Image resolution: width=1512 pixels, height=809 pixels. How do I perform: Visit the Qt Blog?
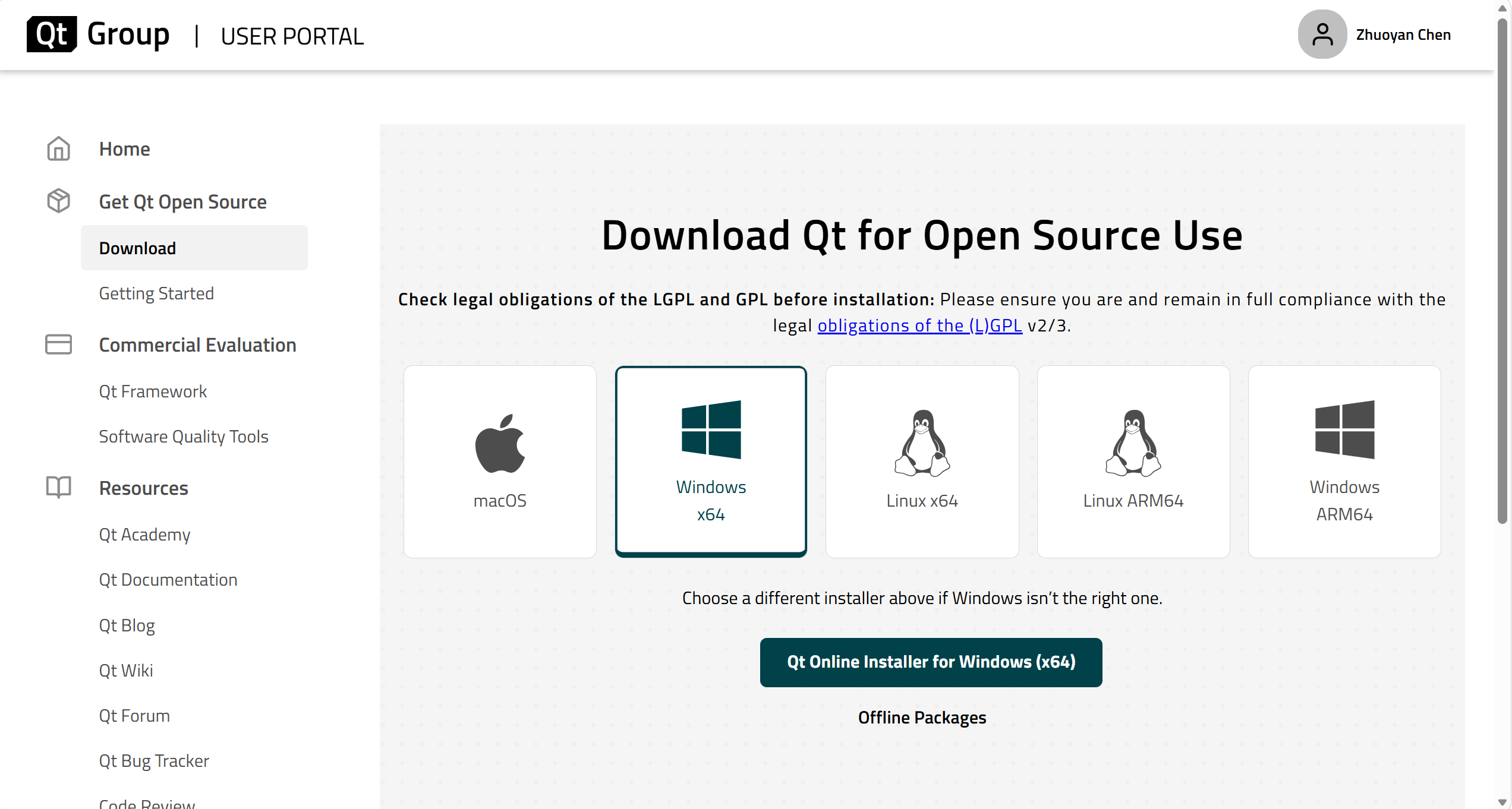[x=127, y=625]
